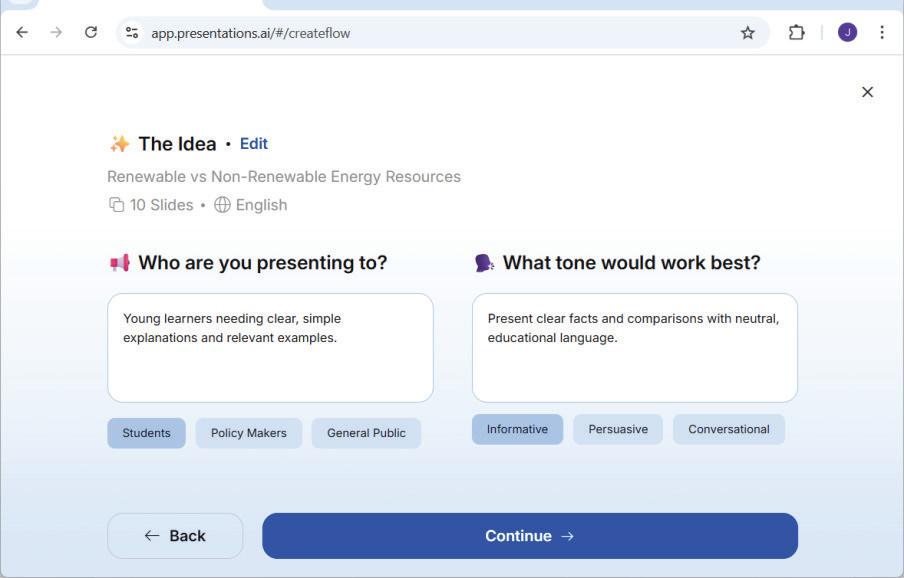
Task: Reload the page with the refresh icon
Action: click(x=91, y=33)
